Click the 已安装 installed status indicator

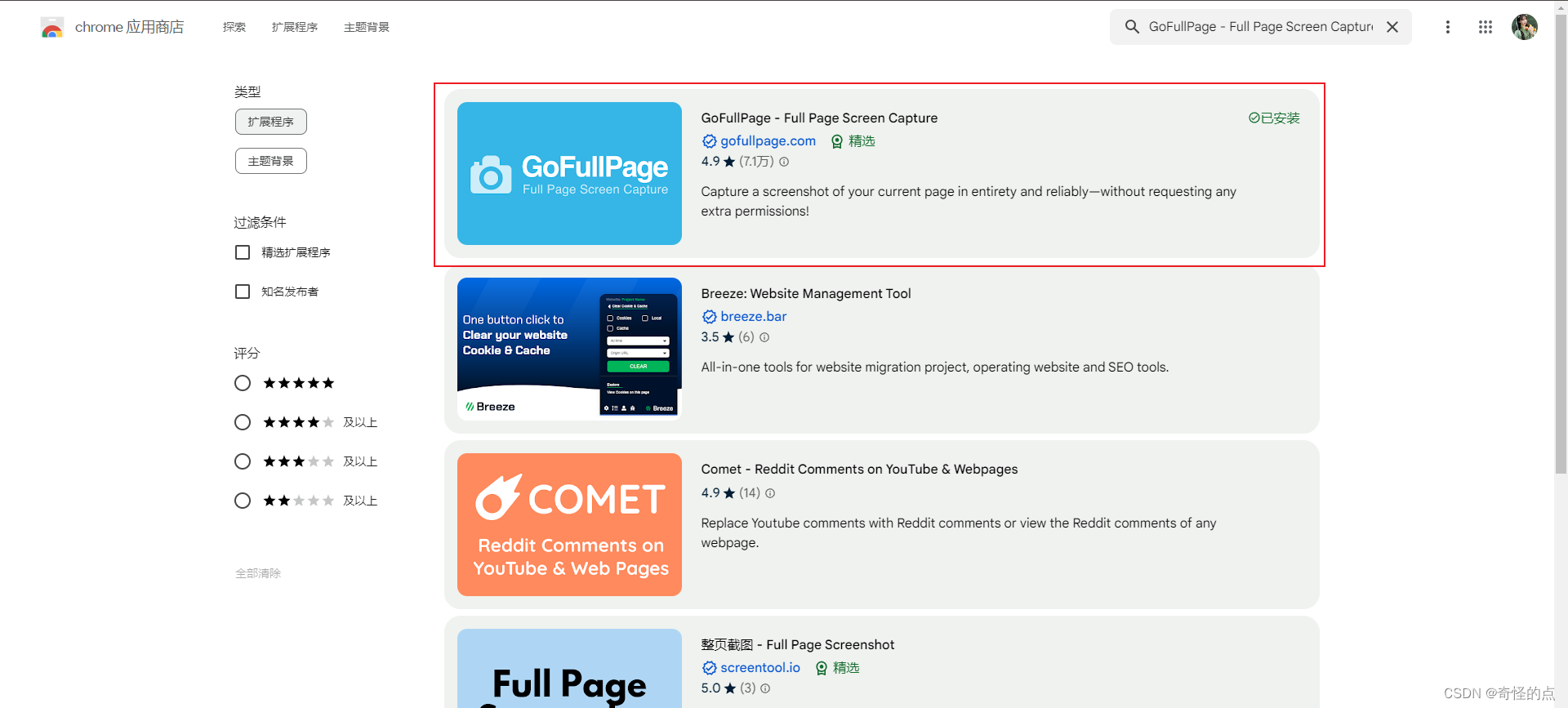click(x=1274, y=118)
